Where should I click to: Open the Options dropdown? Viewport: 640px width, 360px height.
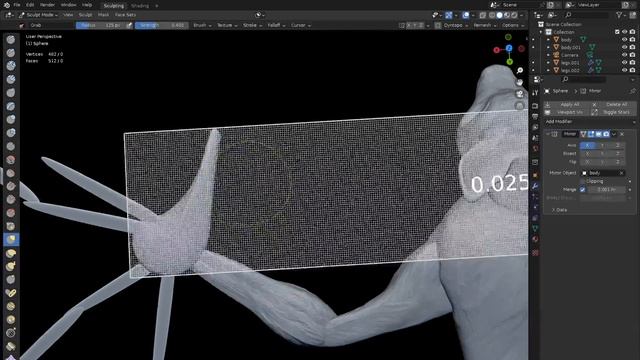[x=513, y=25]
